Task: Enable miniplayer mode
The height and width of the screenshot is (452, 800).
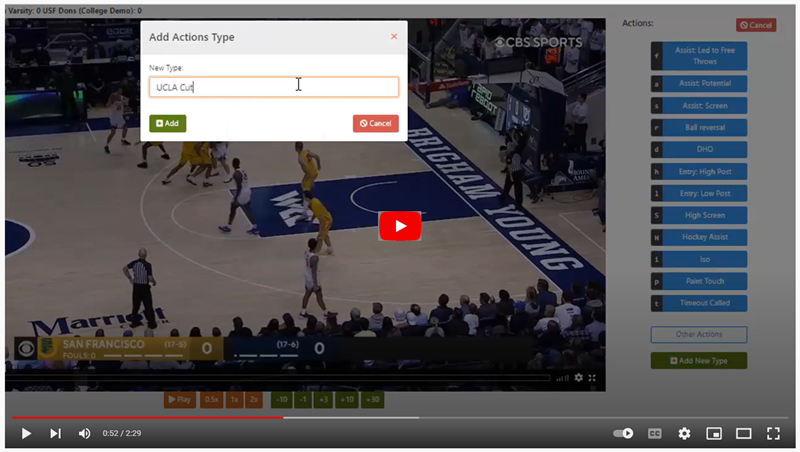Action: (x=714, y=433)
